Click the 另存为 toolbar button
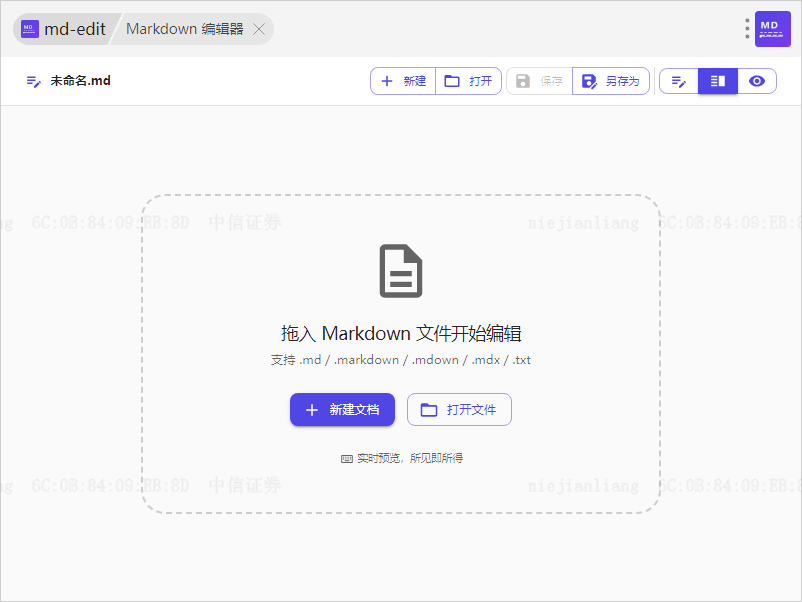Image resolution: width=802 pixels, height=602 pixels. [x=611, y=81]
